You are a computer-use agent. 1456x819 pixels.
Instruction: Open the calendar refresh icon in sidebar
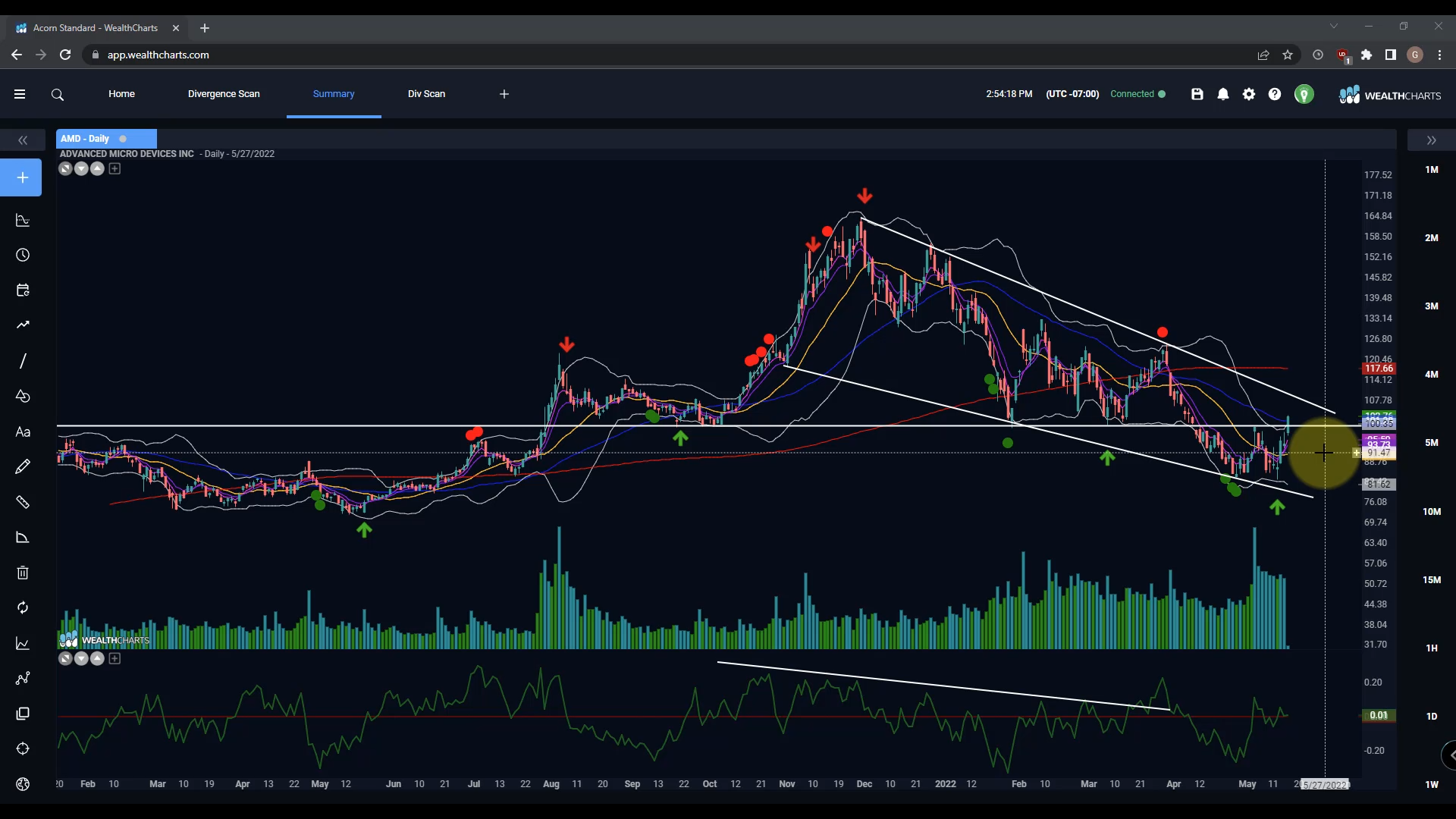[23, 290]
